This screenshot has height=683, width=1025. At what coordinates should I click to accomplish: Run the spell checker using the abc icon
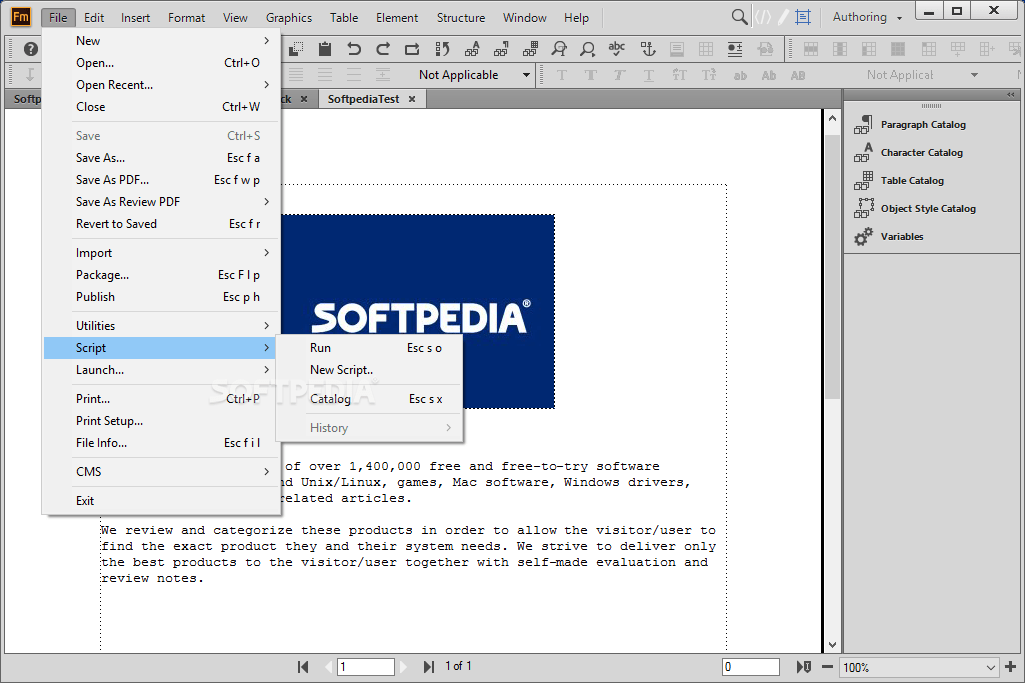tap(616, 47)
